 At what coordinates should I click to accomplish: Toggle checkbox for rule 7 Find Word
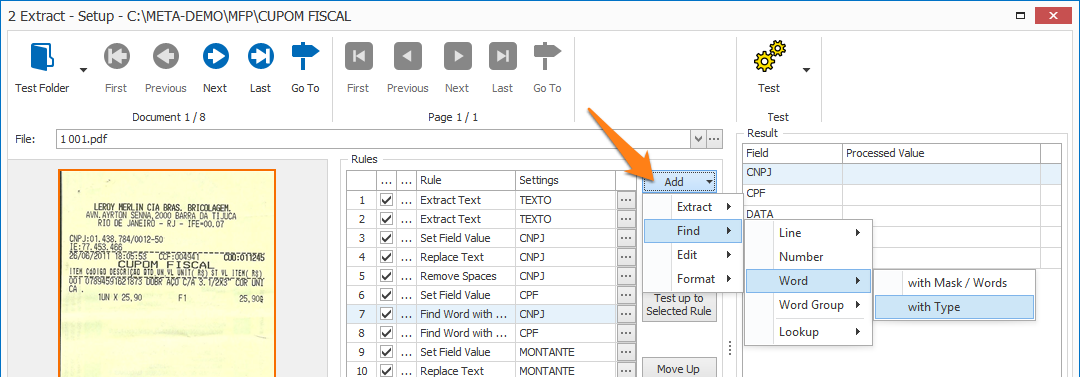click(x=386, y=314)
